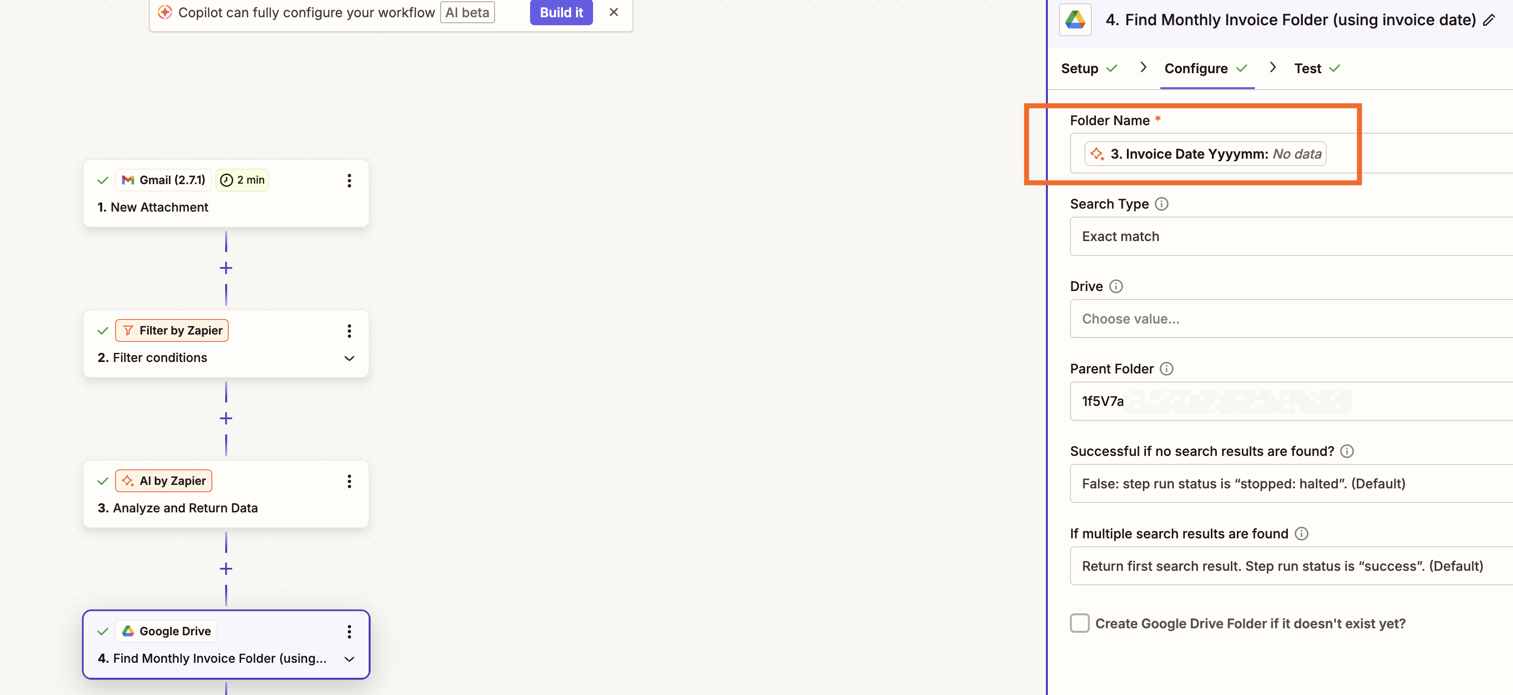
Task: Click pencil icon to rename step title
Action: [1489, 20]
